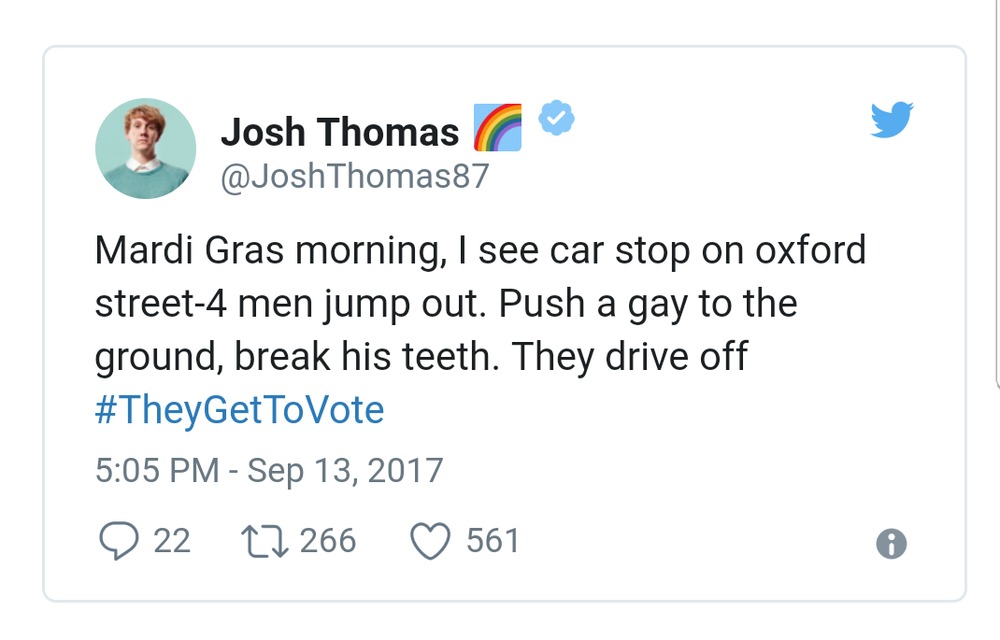The image size is (1000, 640).
Task: Open the #TheyGetToVote hashtag
Action: coord(239,411)
